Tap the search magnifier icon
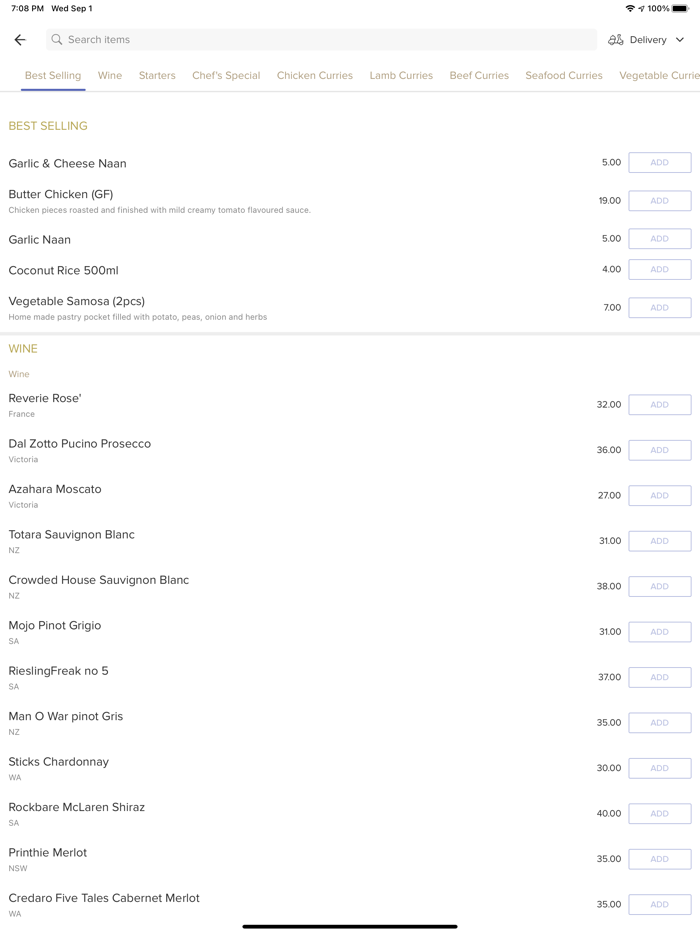Image resolution: width=700 pixels, height=934 pixels. [x=57, y=40]
